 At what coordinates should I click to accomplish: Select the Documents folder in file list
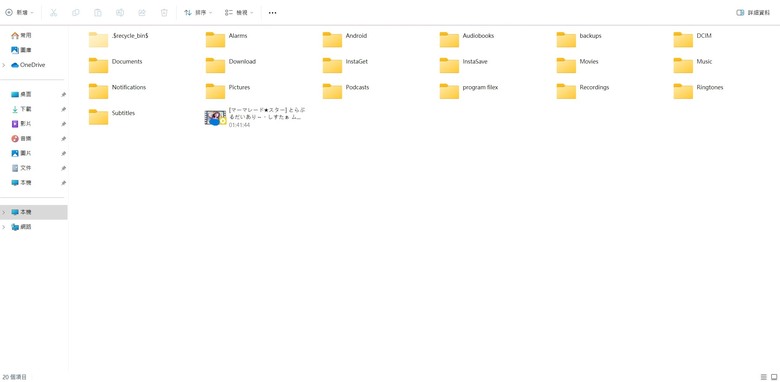pos(115,65)
